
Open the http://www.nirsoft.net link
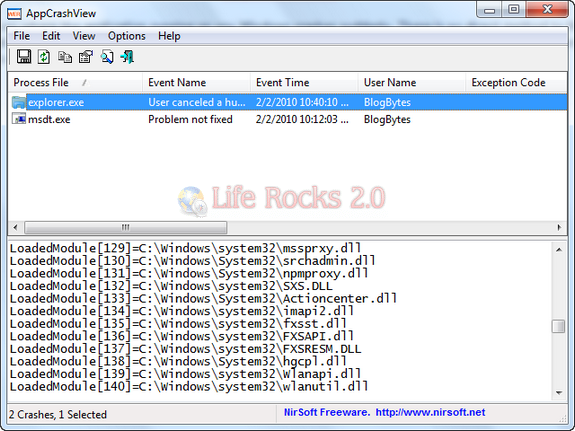point(430,412)
